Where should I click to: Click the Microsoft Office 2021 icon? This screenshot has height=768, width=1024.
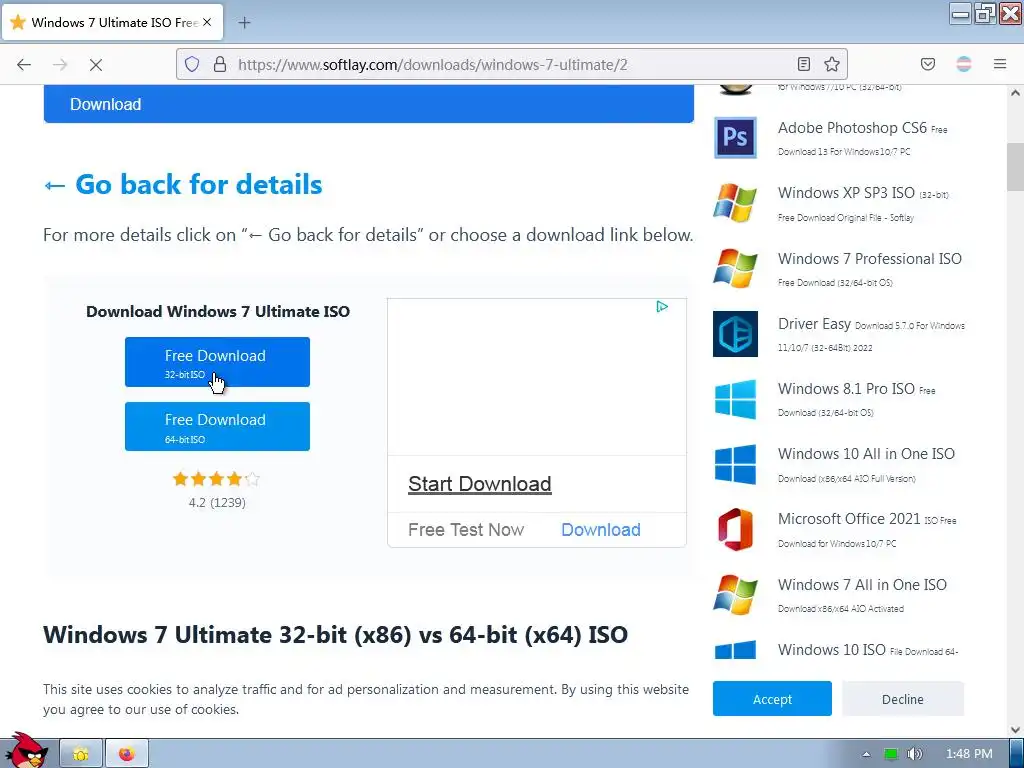click(x=735, y=530)
